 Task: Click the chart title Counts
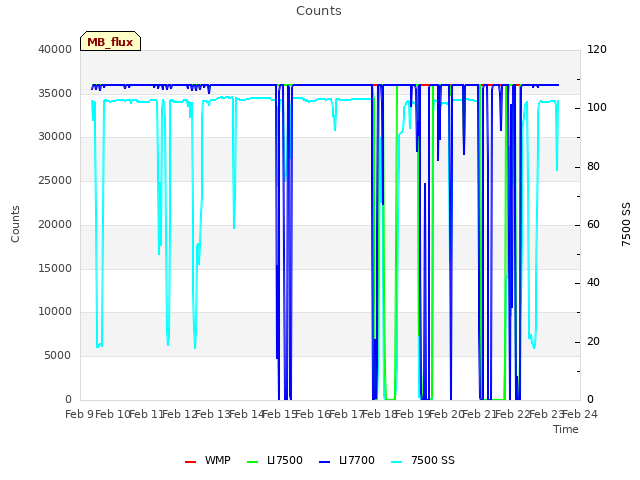[x=319, y=11]
